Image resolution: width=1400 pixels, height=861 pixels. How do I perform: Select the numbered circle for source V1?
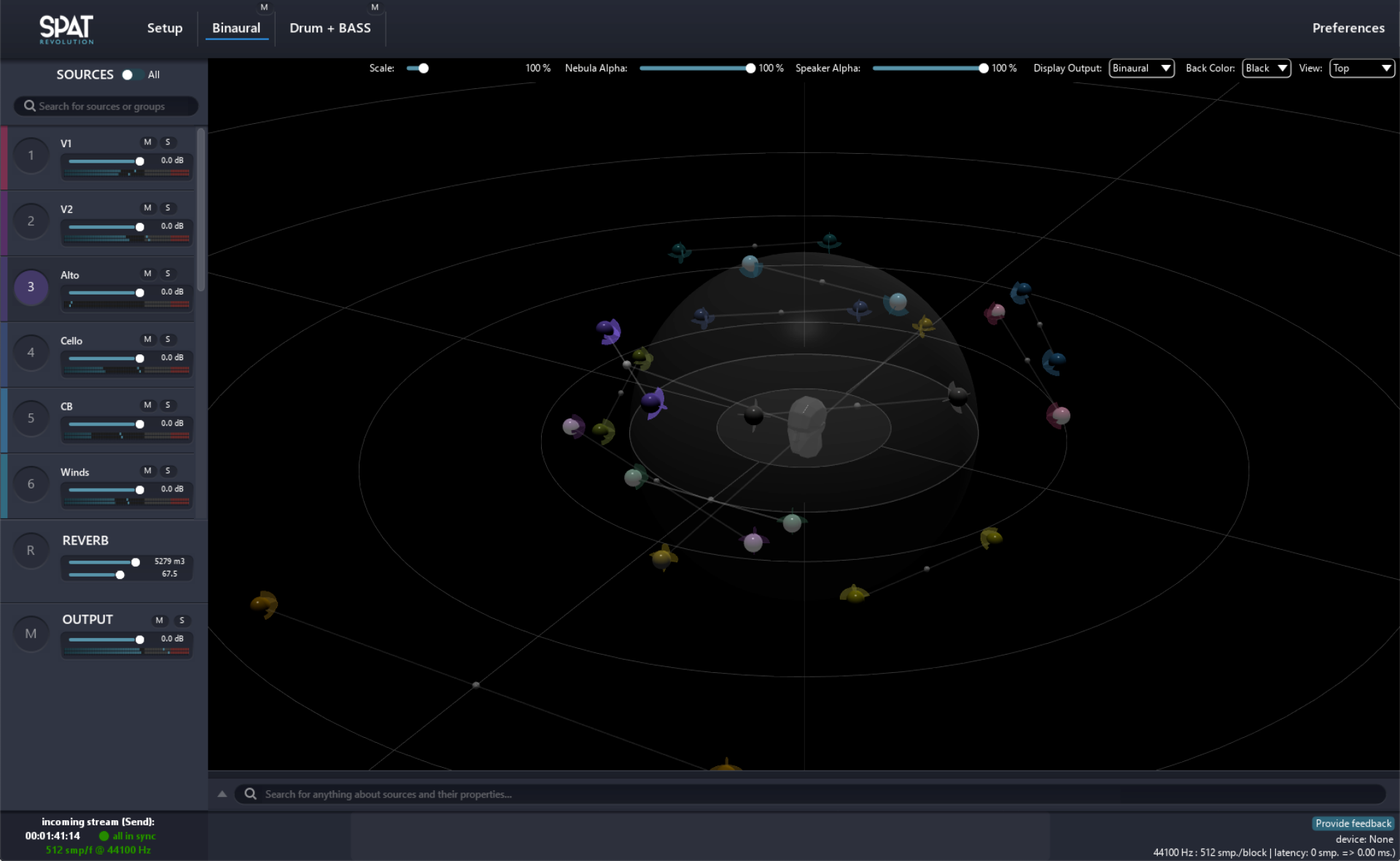(x=31, y=155)
